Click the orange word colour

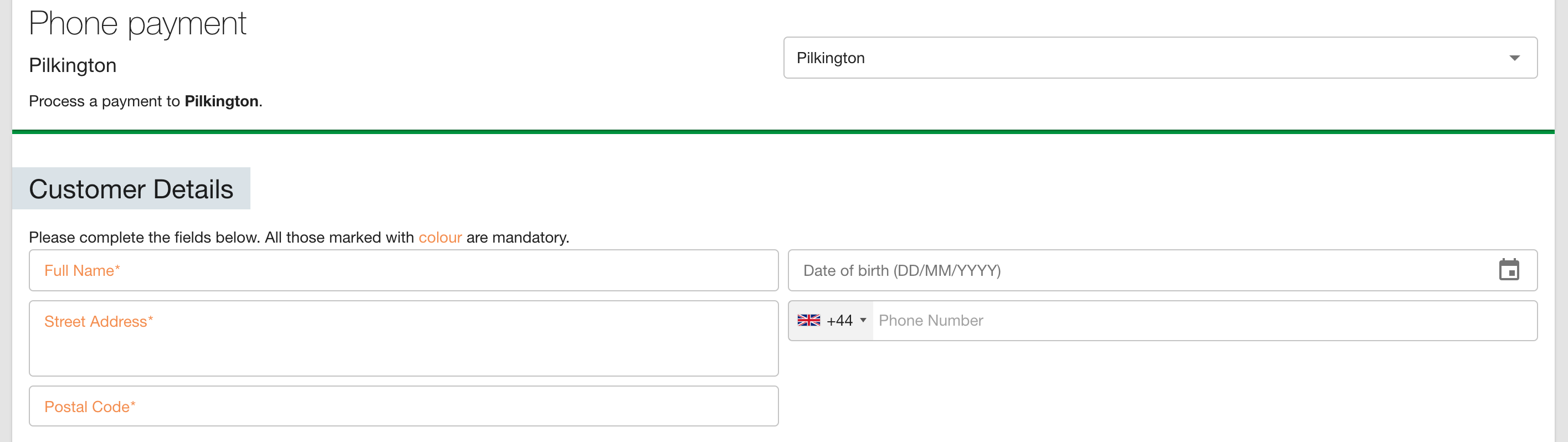[440, 238]
